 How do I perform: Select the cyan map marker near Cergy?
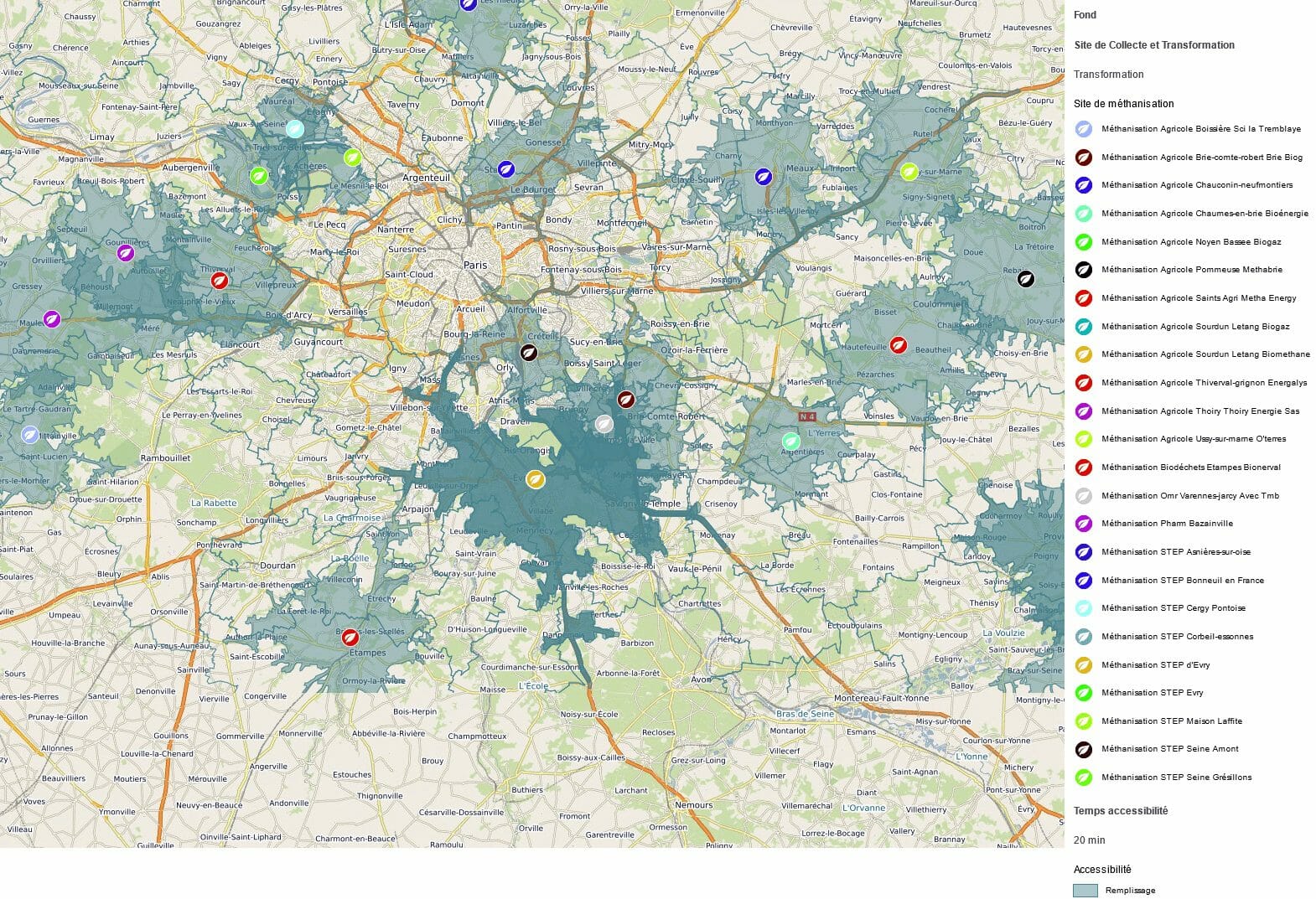pyautogui.click(x=293, y=129)
